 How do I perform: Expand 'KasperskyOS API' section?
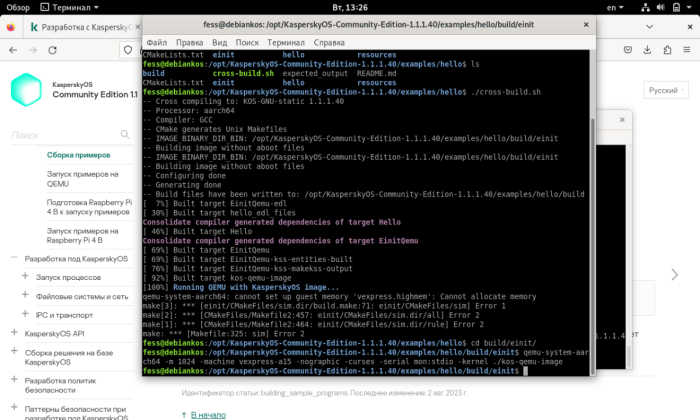14,333
